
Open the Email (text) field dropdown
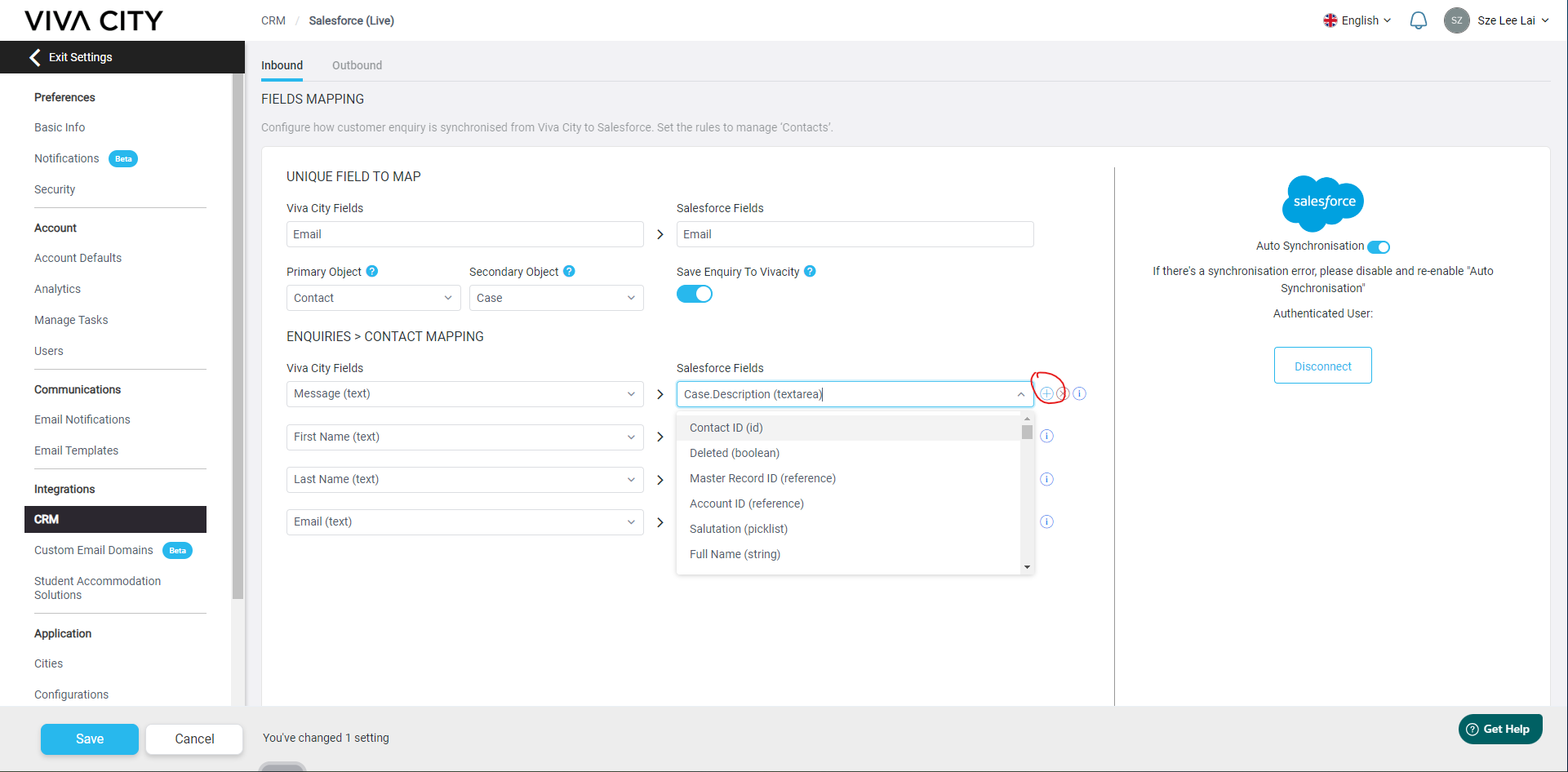pyautogui.click(x=464, y=521)
